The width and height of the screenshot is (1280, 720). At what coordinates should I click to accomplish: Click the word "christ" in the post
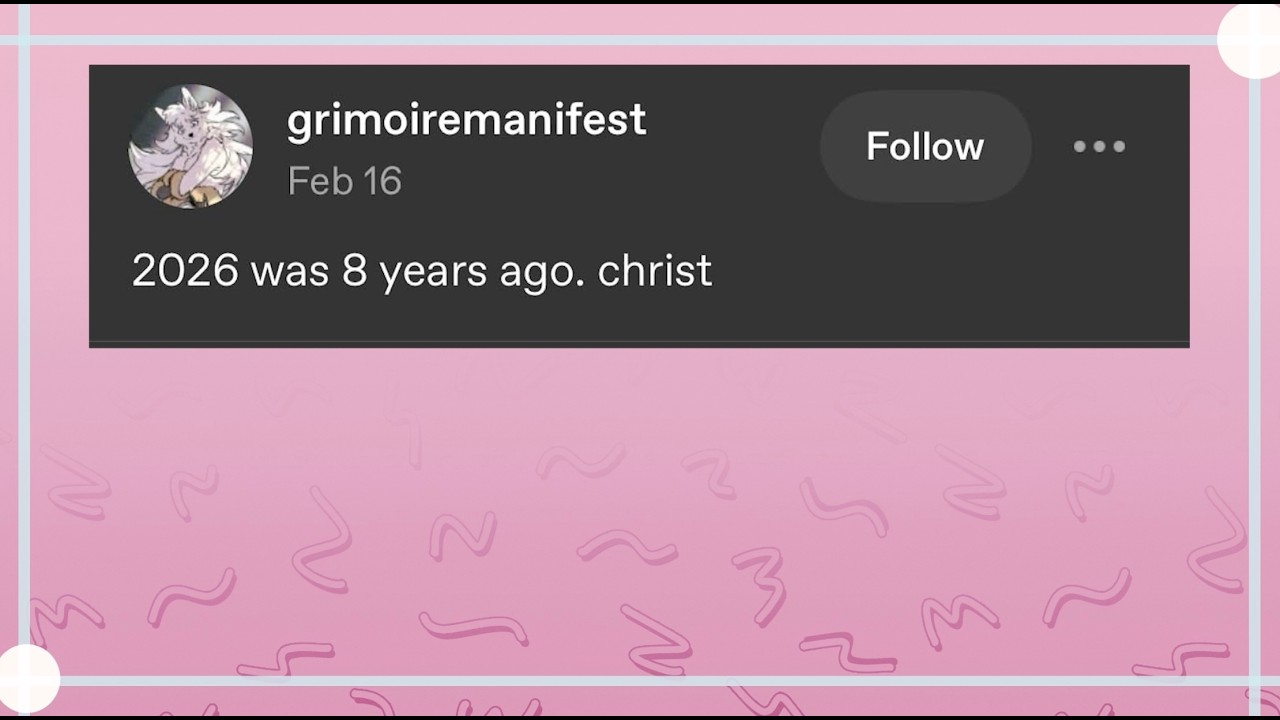pyautogui.click(x=654, y=271)
